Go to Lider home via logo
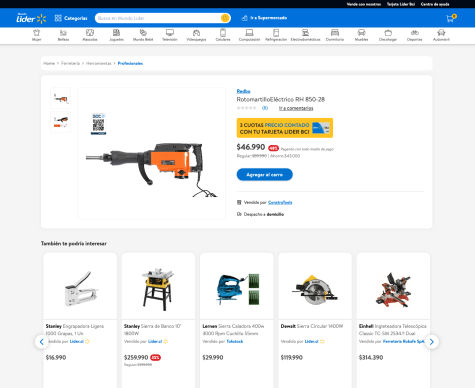This screenshot has width=475, height=388. (31, 18)
